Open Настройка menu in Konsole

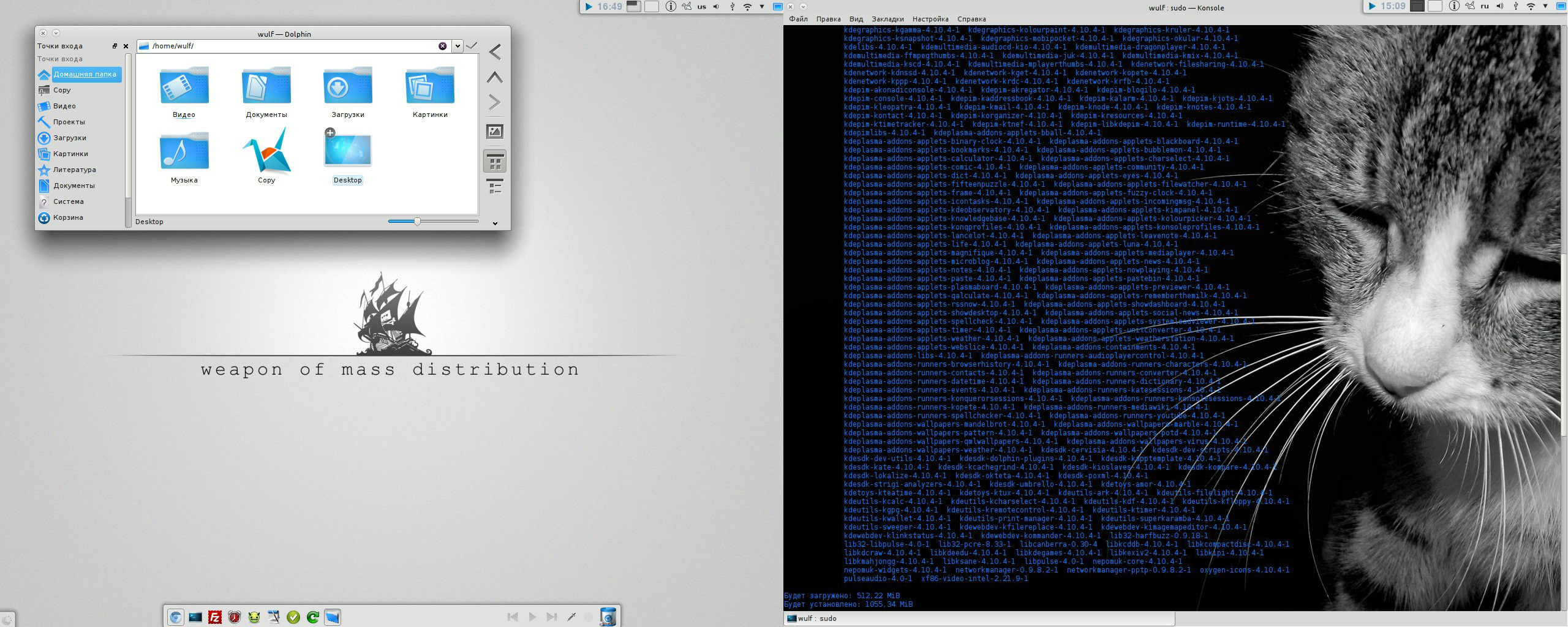click(930, 19)
